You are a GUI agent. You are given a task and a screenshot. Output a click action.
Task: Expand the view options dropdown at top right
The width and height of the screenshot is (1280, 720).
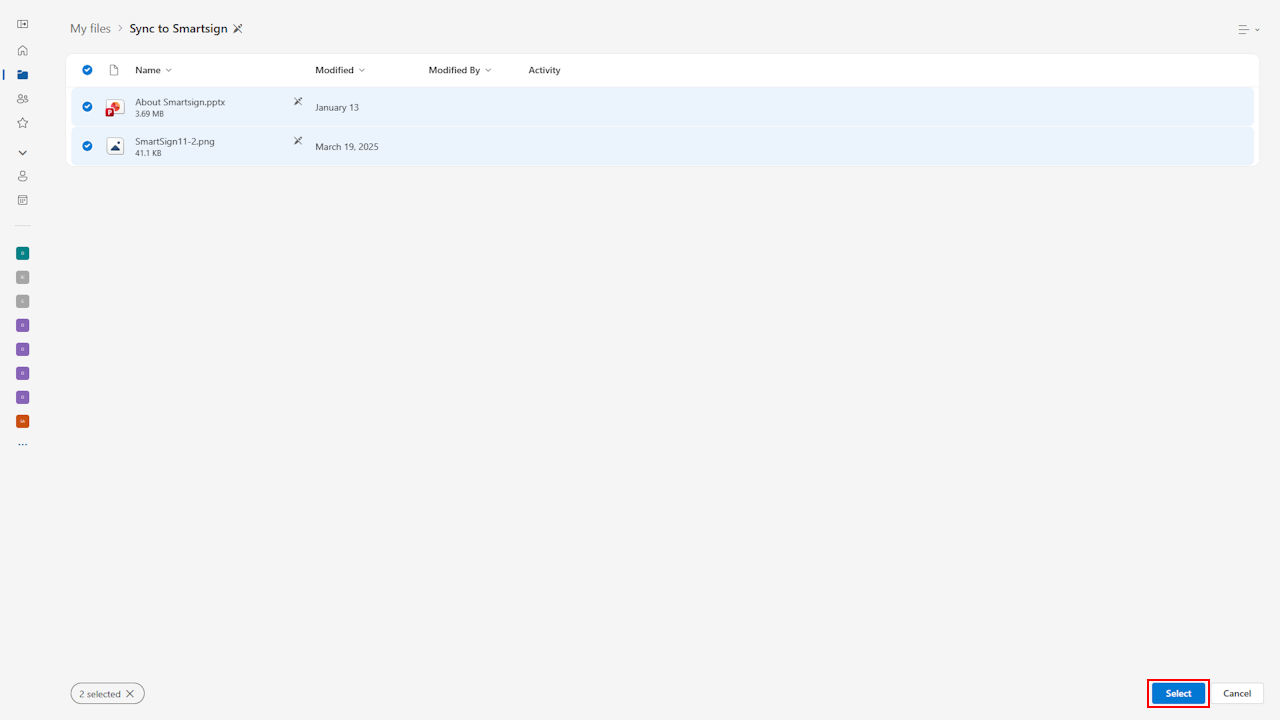point(1248,30)
